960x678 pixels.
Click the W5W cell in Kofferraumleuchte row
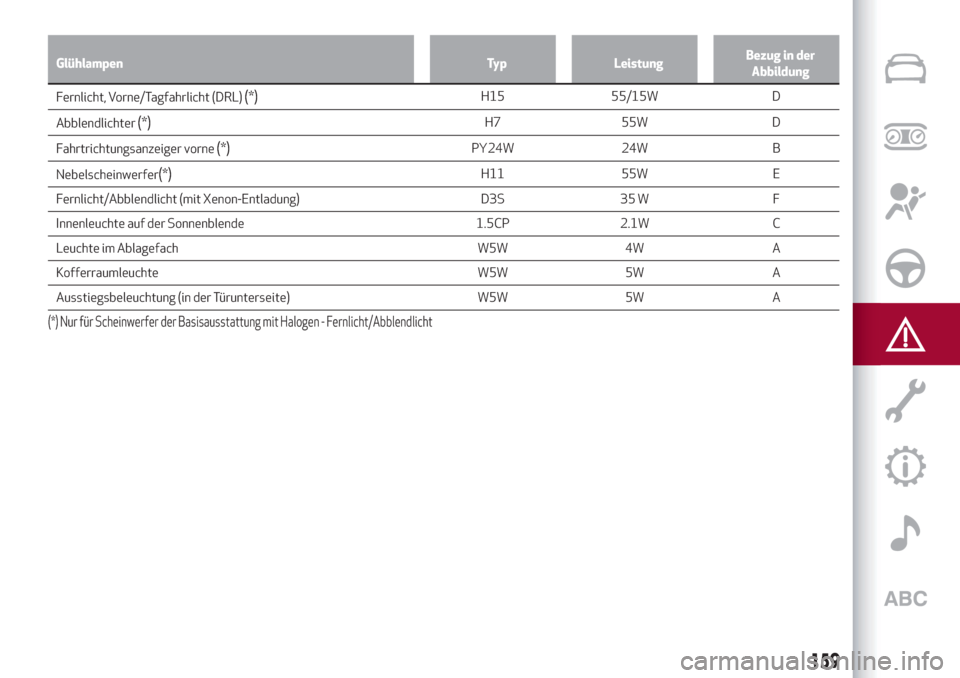pos(492,272)
